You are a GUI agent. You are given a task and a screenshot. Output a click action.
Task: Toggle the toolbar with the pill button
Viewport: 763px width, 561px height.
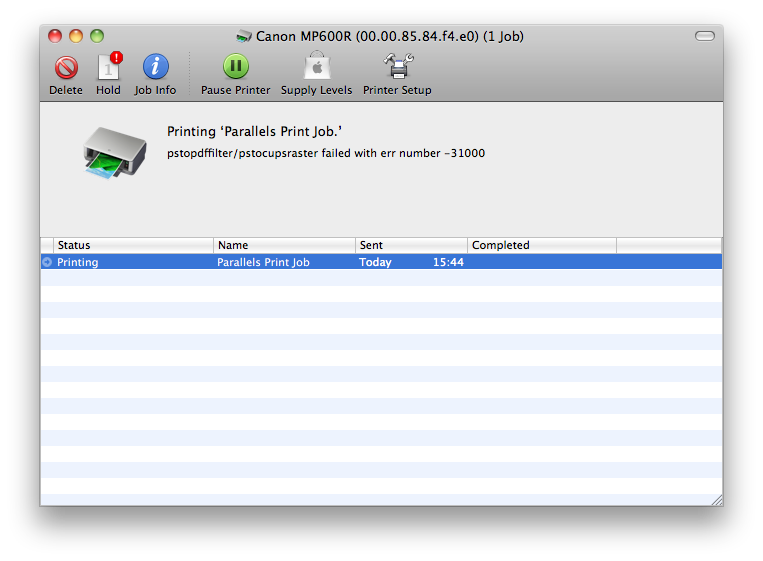705,36
